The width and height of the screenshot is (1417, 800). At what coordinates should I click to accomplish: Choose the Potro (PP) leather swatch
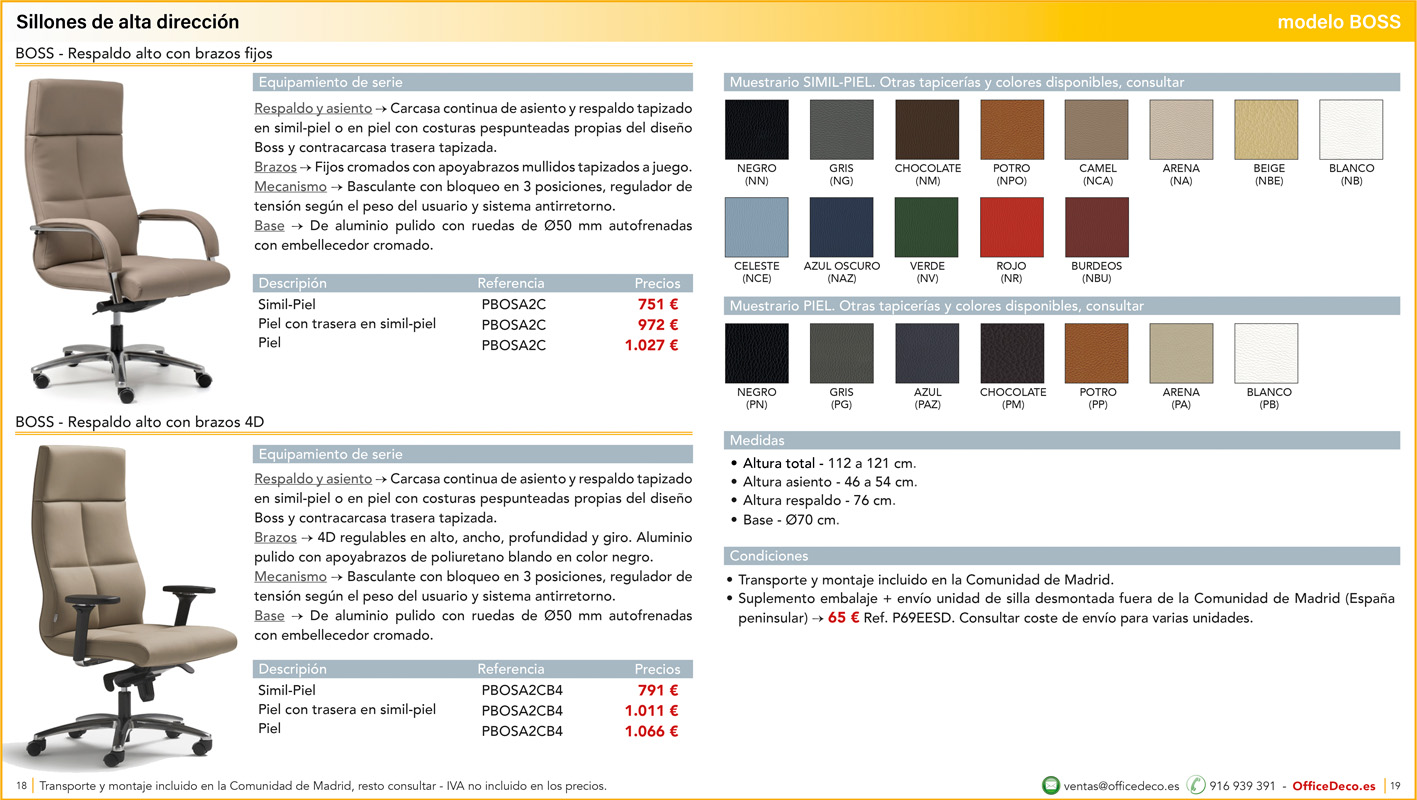coord(1096,353)
